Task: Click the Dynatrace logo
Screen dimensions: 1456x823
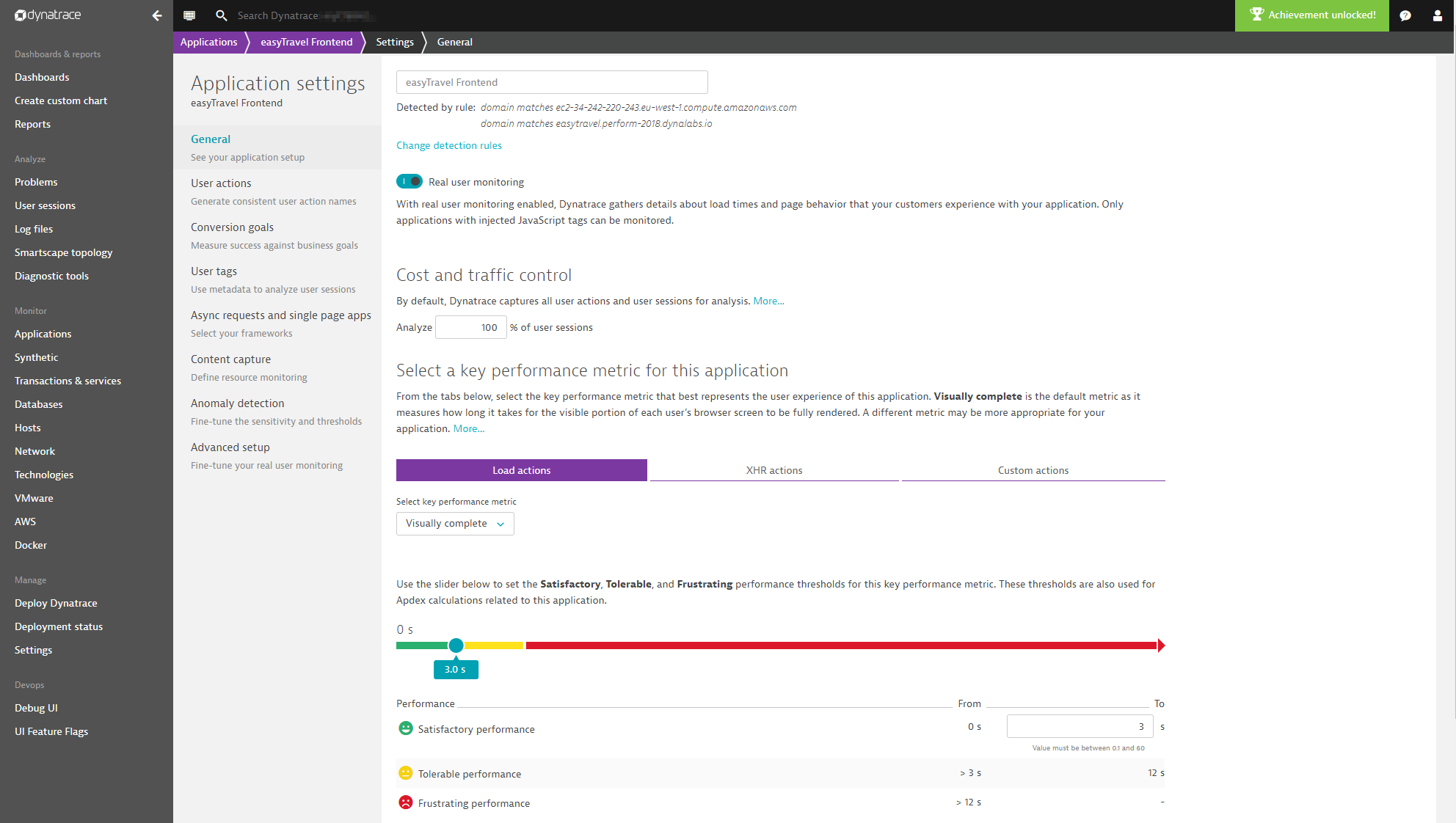Action: click(48, 15)
